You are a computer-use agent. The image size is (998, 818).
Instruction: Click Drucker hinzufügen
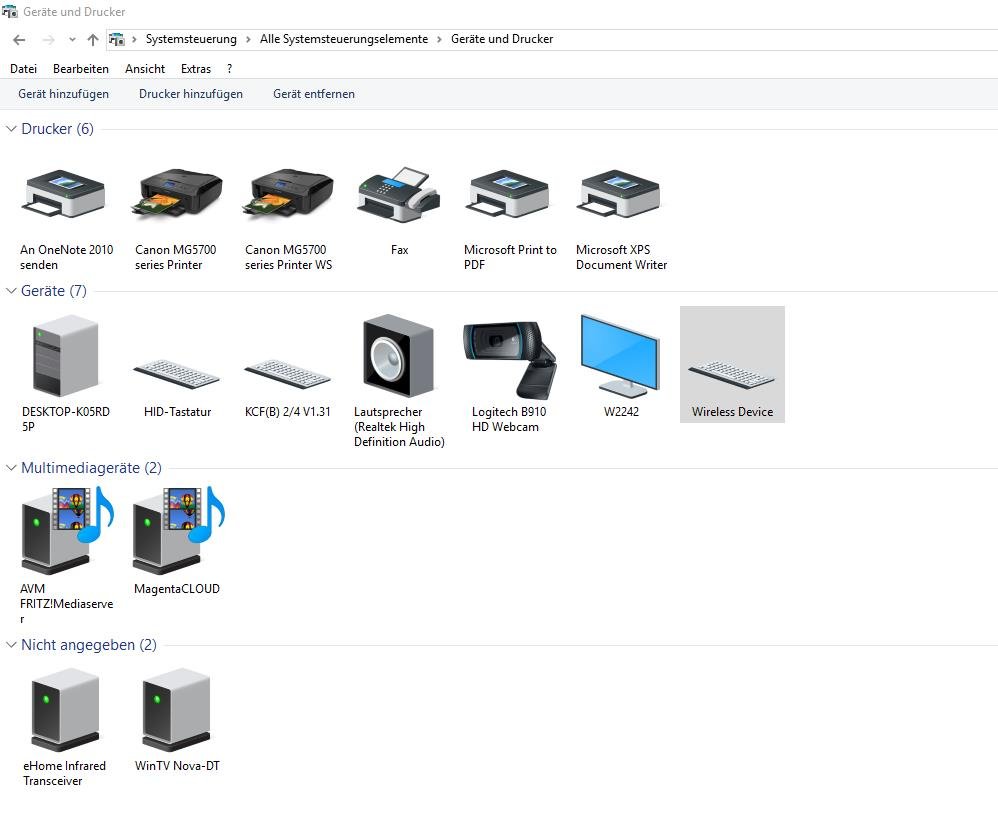(191, 94)
